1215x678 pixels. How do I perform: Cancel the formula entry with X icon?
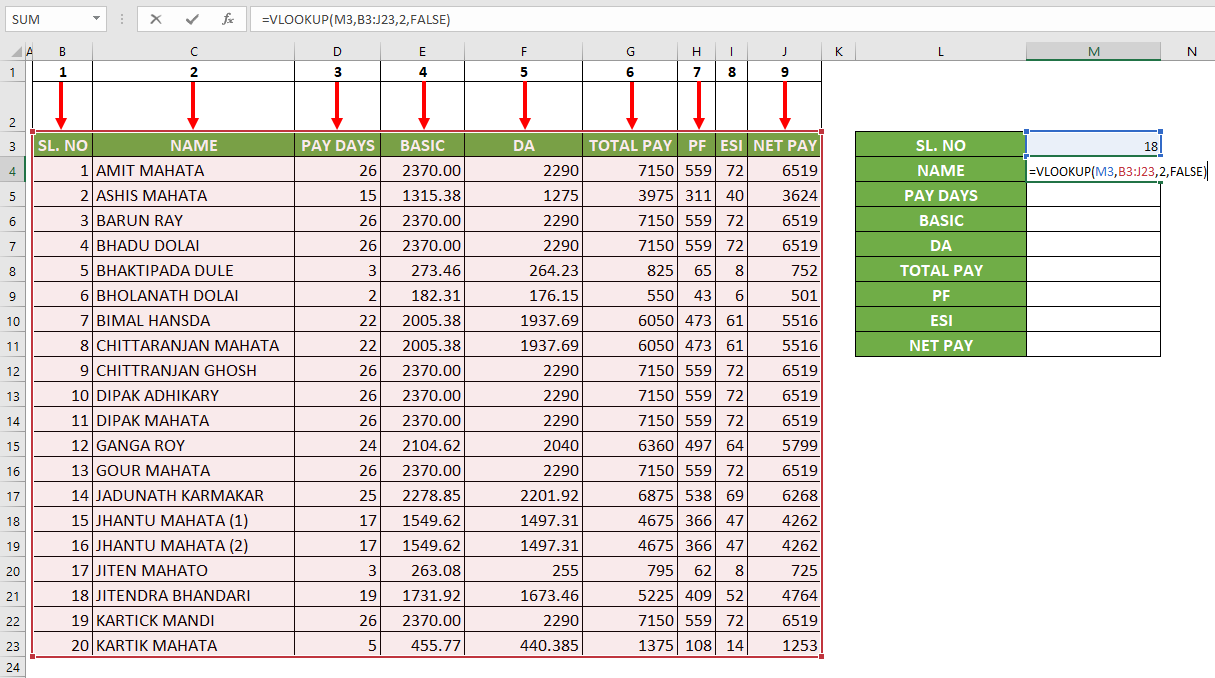tap(155, 19)
